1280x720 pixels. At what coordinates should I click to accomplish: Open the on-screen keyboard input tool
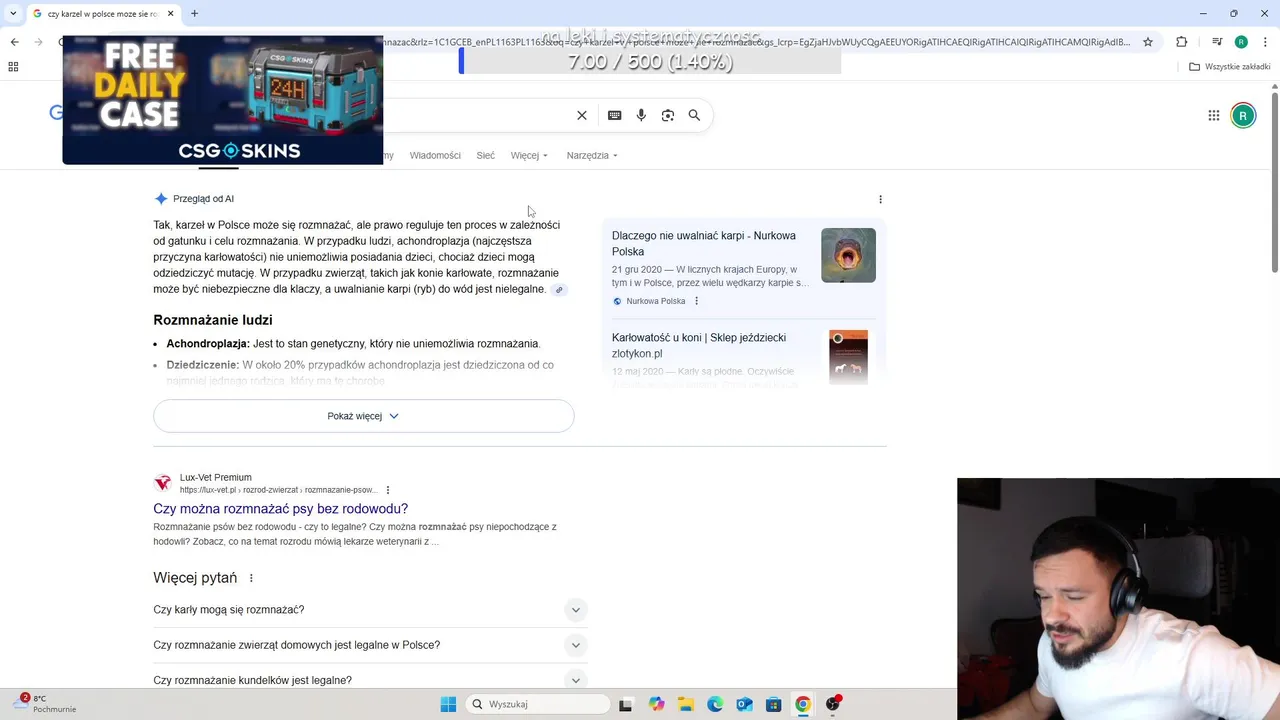[x=614, y=115]
